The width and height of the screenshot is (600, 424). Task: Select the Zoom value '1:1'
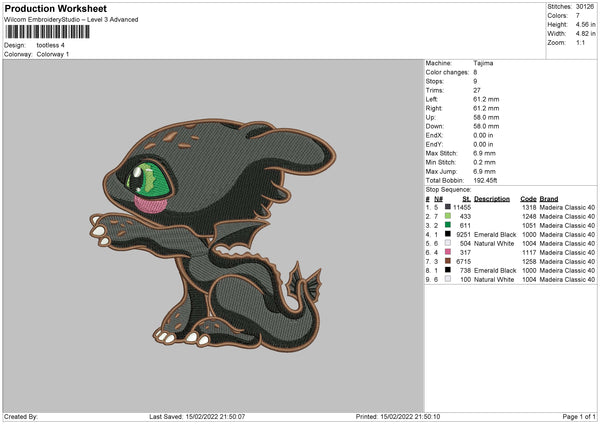coord(580,42)
